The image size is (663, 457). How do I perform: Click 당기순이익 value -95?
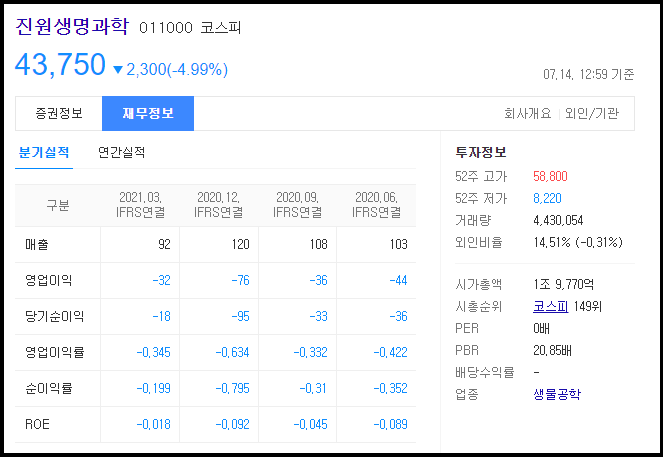(x=241, y=316)
